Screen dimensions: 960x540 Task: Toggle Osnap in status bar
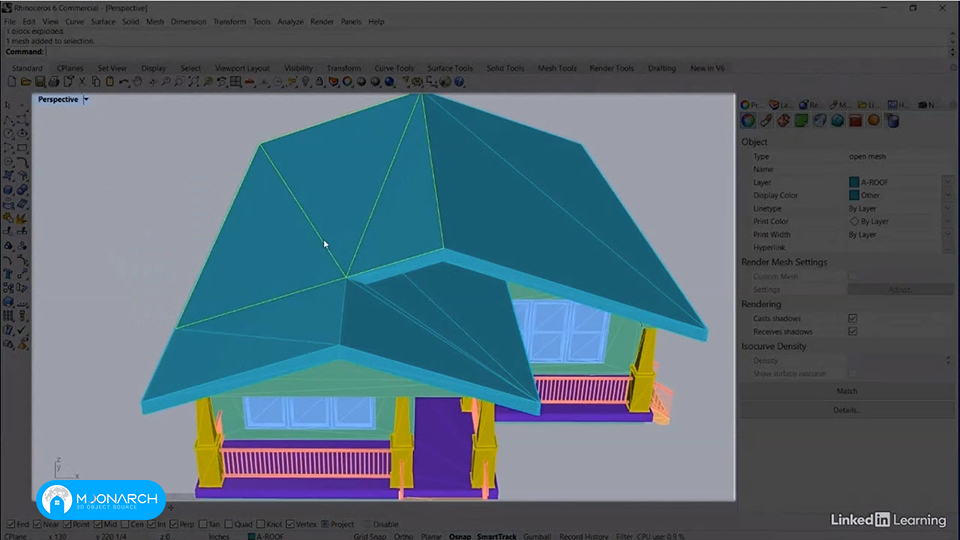click(460, 536)
